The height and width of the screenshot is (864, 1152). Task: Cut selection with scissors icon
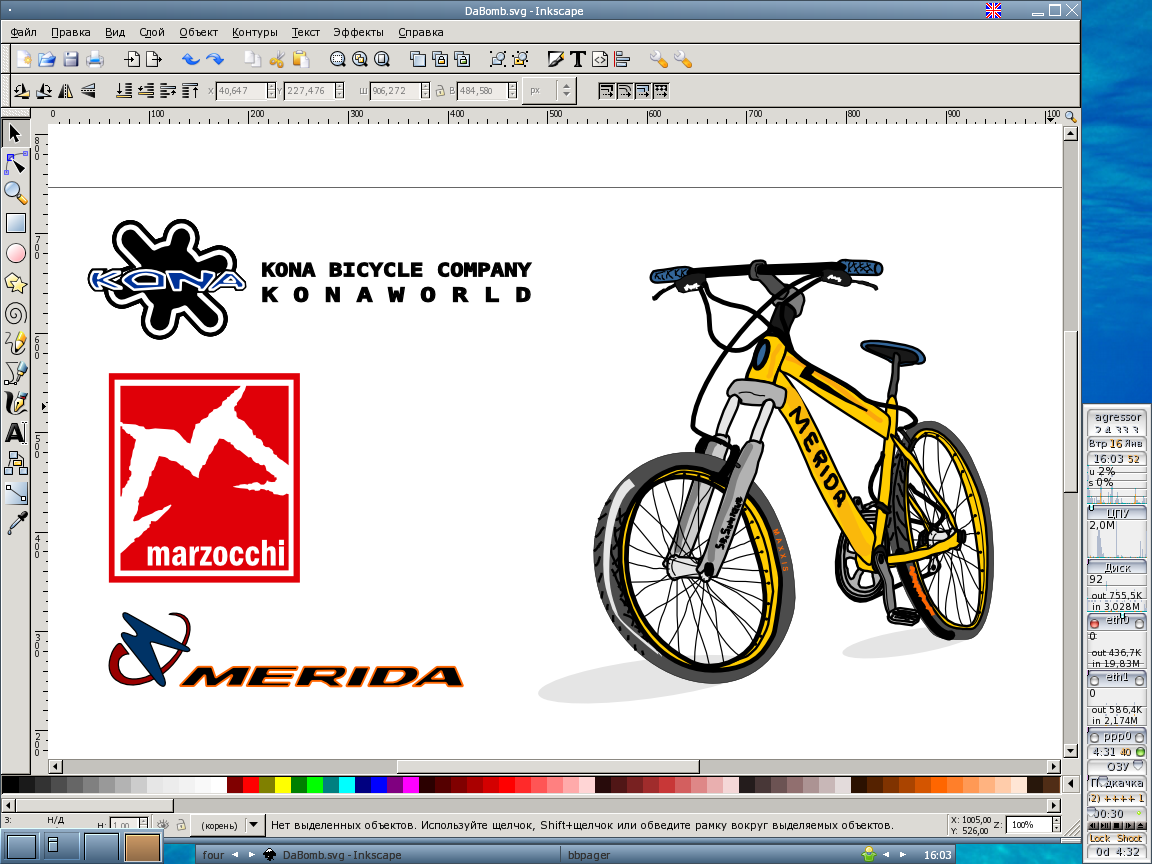[x=277, y=60]
